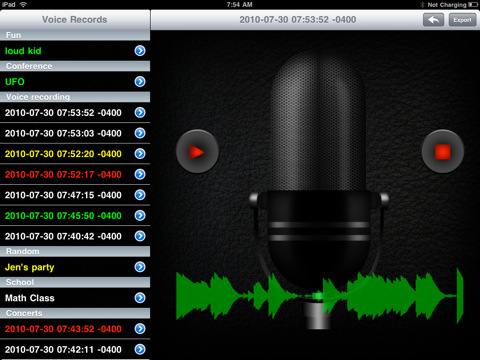Select the Math Class recording

pos(75,297)
